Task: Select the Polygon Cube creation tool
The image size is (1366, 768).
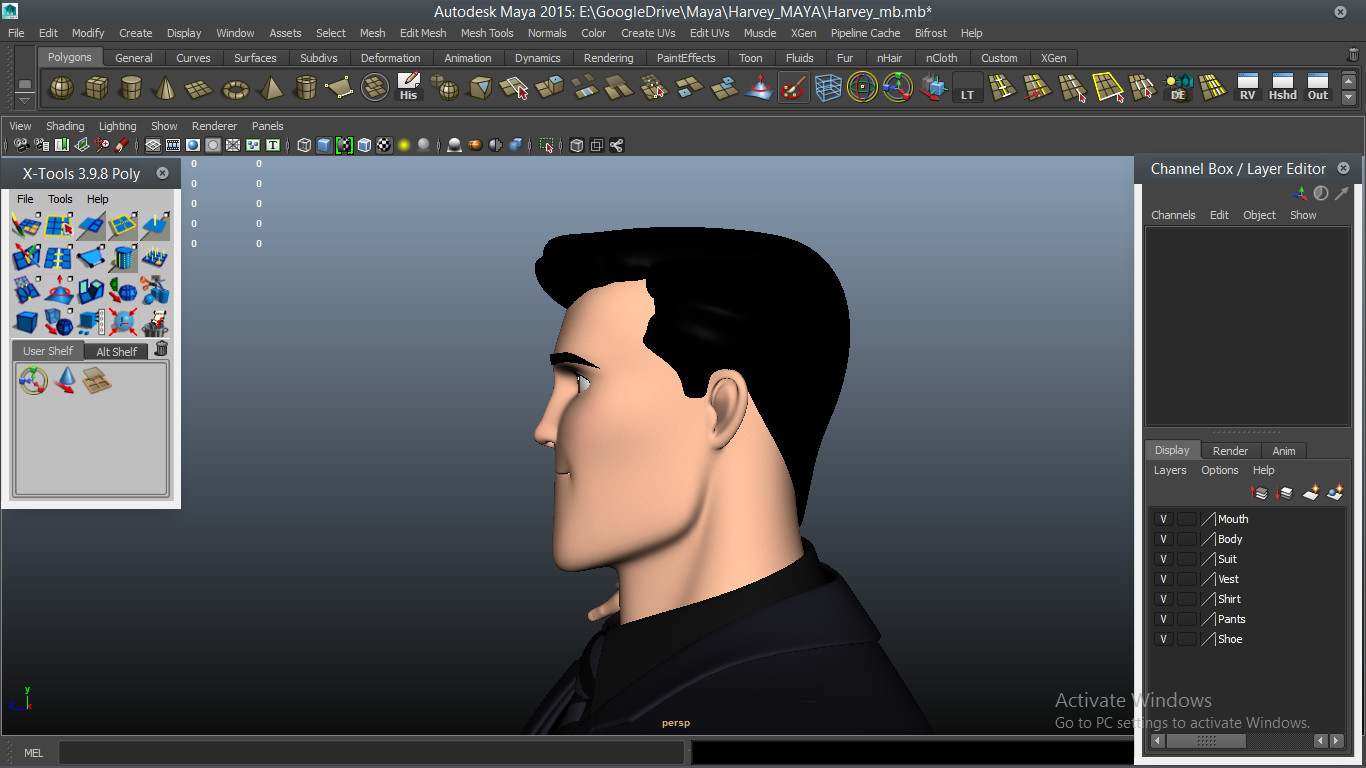Action: [x=97, y=88]
